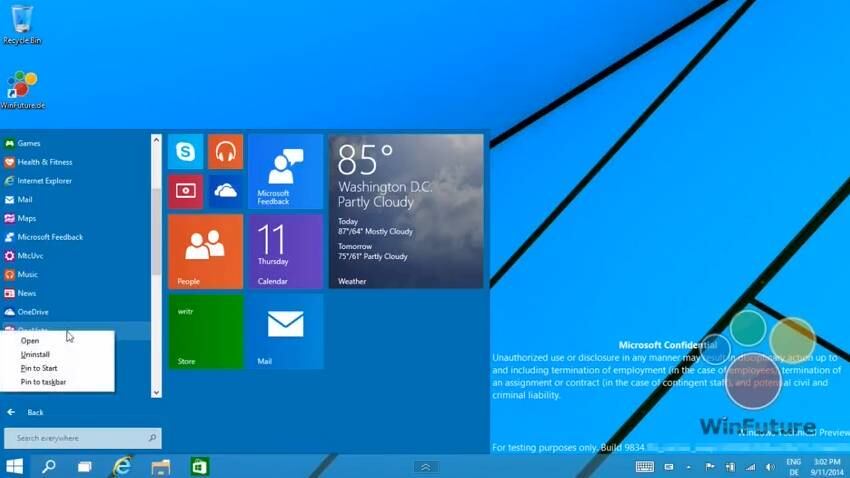Click the Windows Start button on taskbar
The height and width of the screenshot is (478, 850).
pos(15,466)
